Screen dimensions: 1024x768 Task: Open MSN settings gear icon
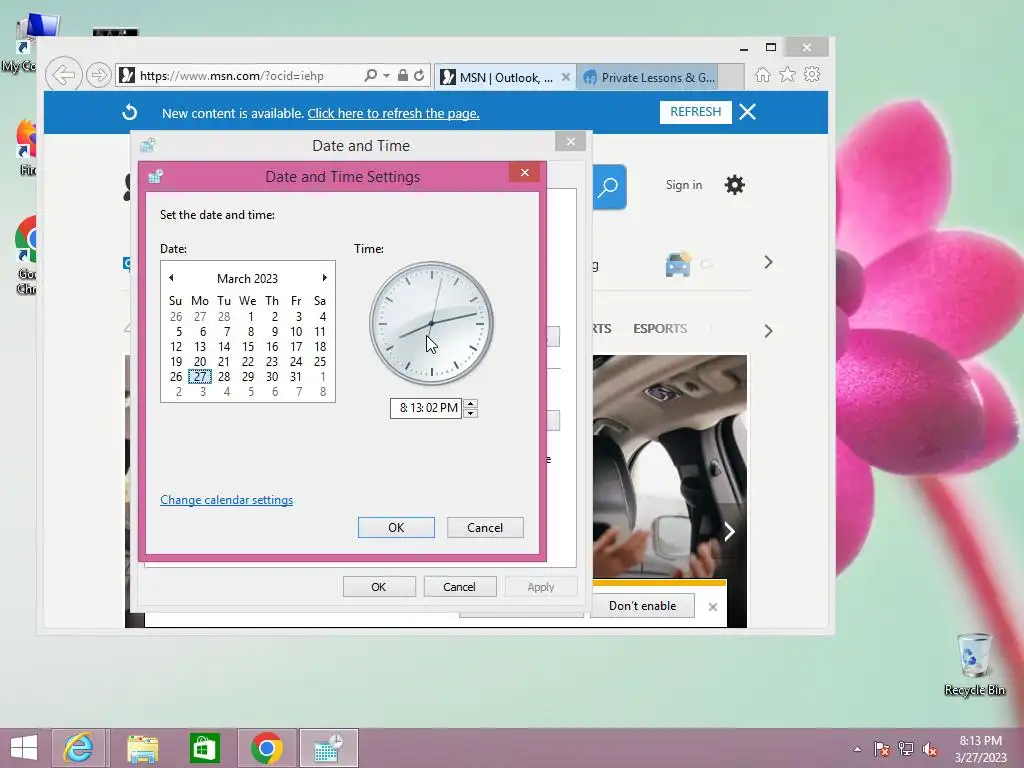point(735,185)
